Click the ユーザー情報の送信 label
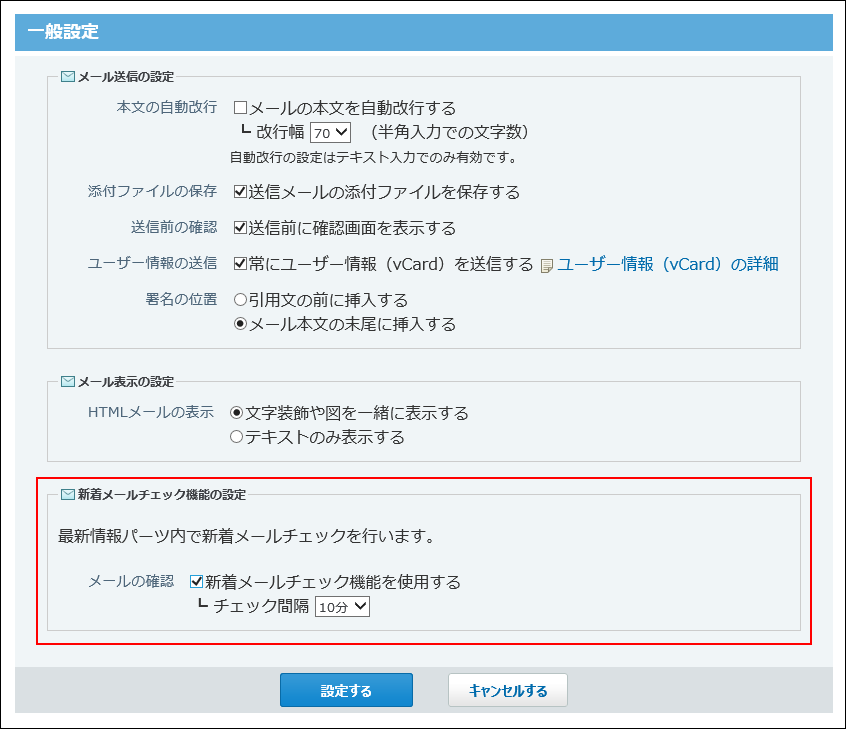Image resolution: width=846 pixels, height=729 pixels. point(152,263)
